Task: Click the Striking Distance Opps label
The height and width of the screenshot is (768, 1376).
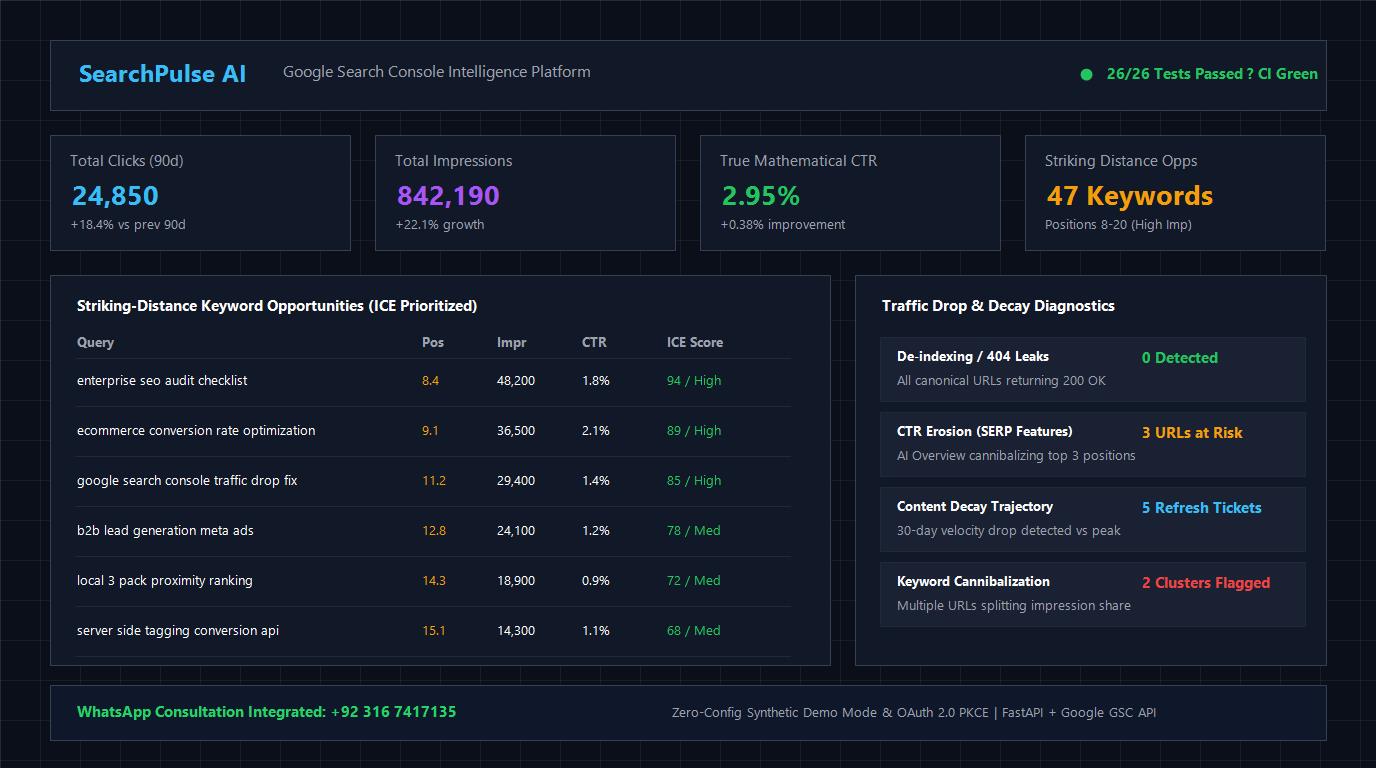Action: click(1121, 161)
